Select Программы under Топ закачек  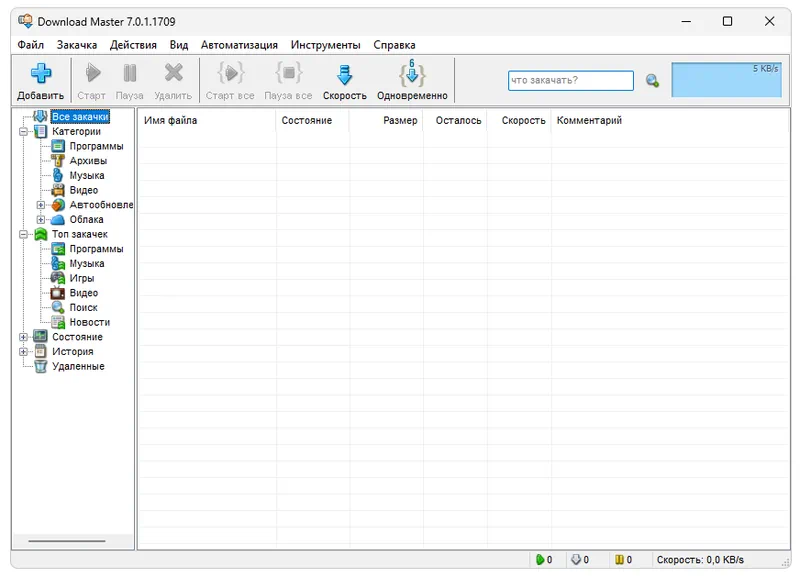point(96,249)
